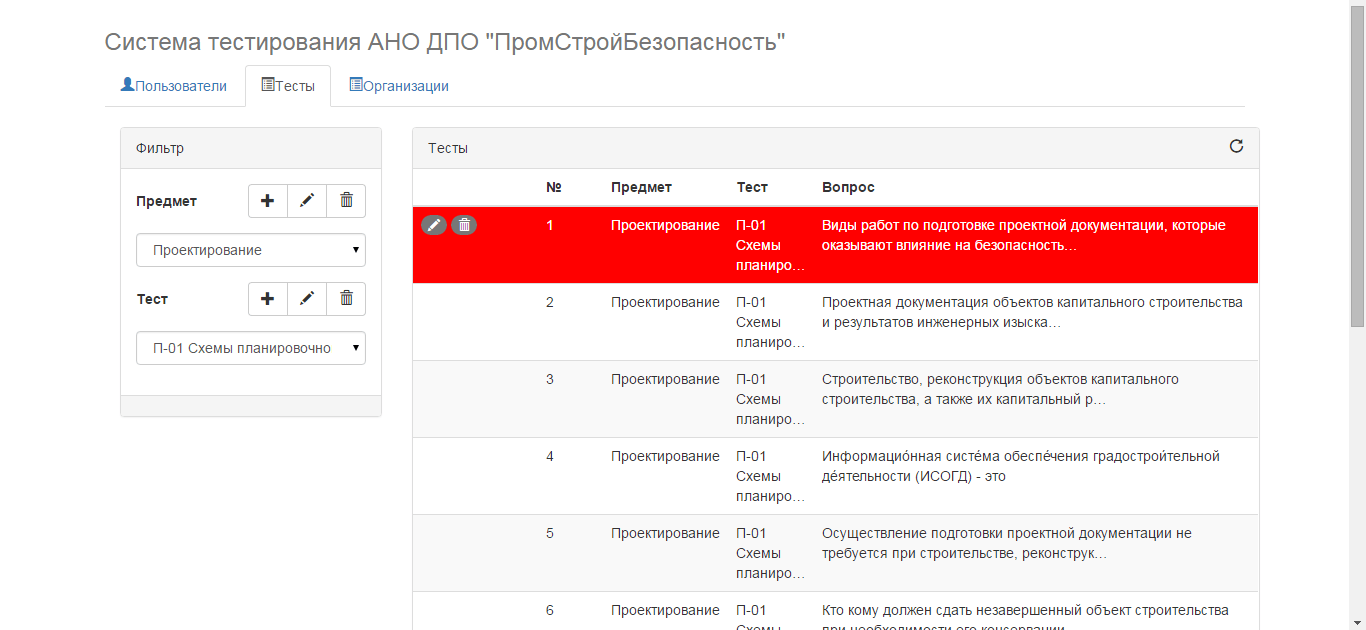Click П-01 Схемы test cell in row 3
The height and width of the screenshot is (630, 1366).
770,399
